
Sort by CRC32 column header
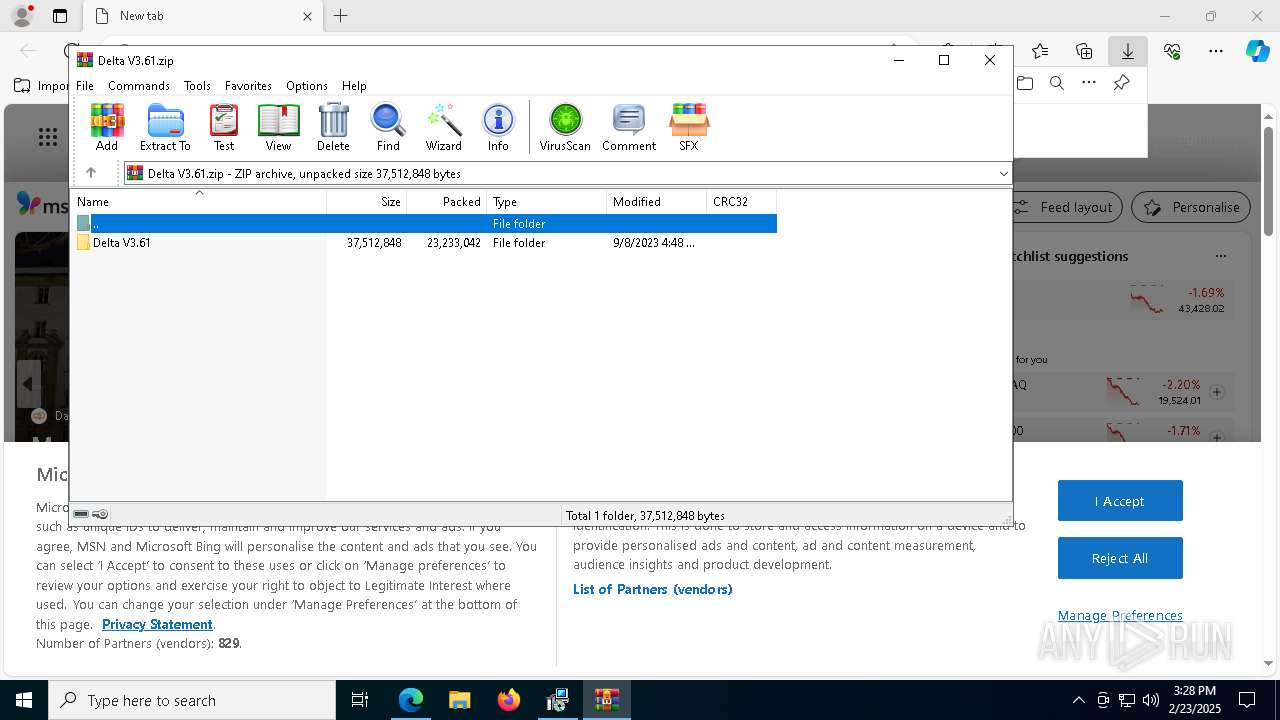[x=742, y=202]
